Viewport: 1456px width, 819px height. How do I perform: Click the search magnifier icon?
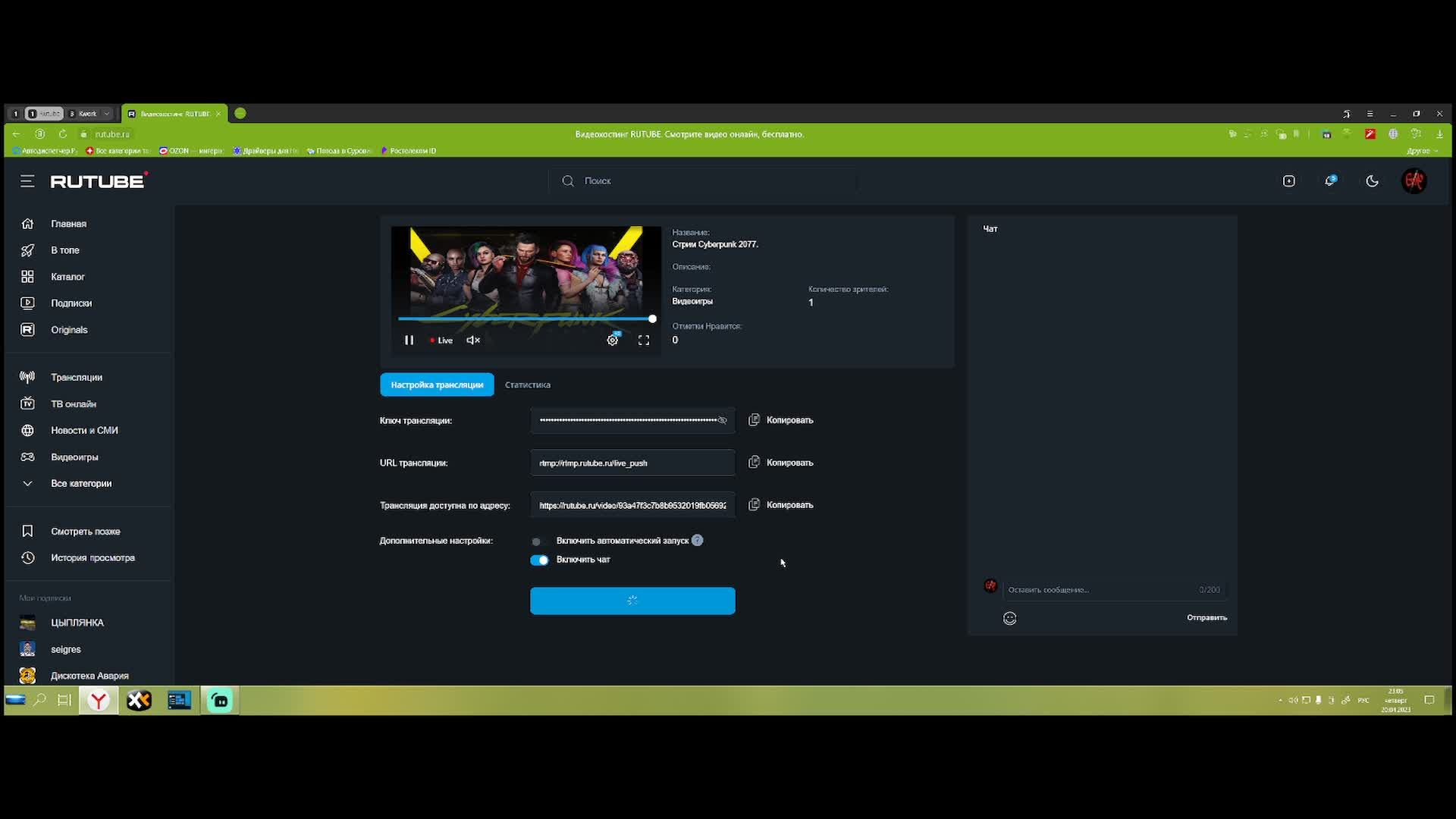(568, 181)
